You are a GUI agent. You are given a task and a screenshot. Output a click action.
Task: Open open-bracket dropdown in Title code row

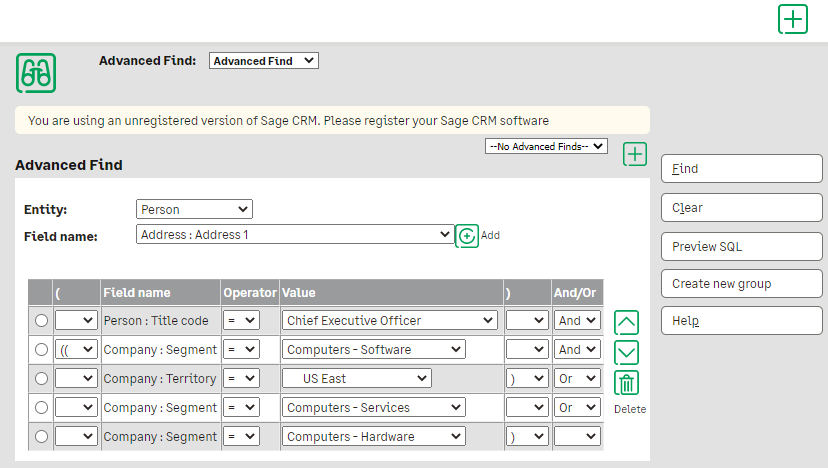tap(76, 320)
